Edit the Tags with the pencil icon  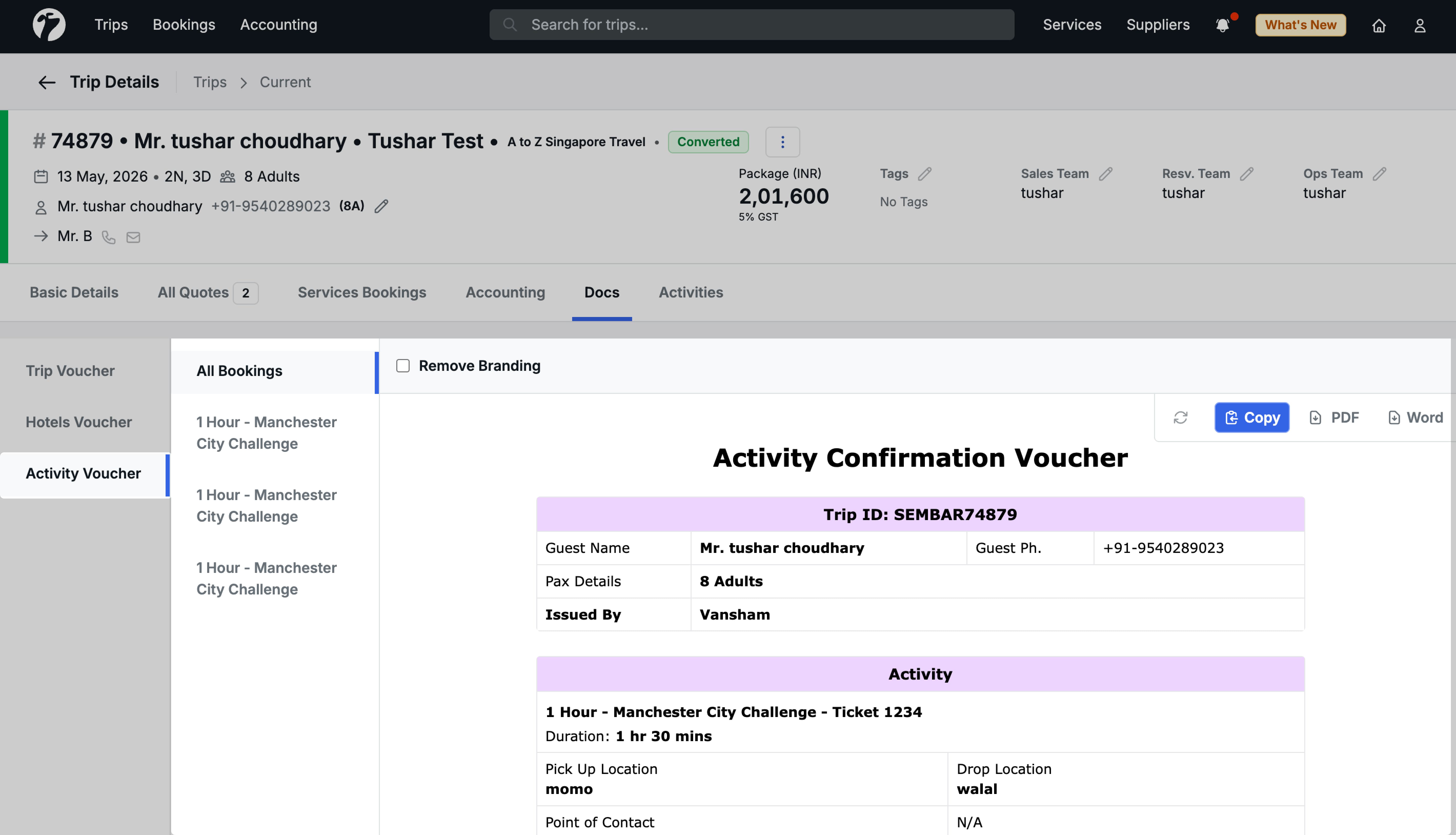click(924, 174)
